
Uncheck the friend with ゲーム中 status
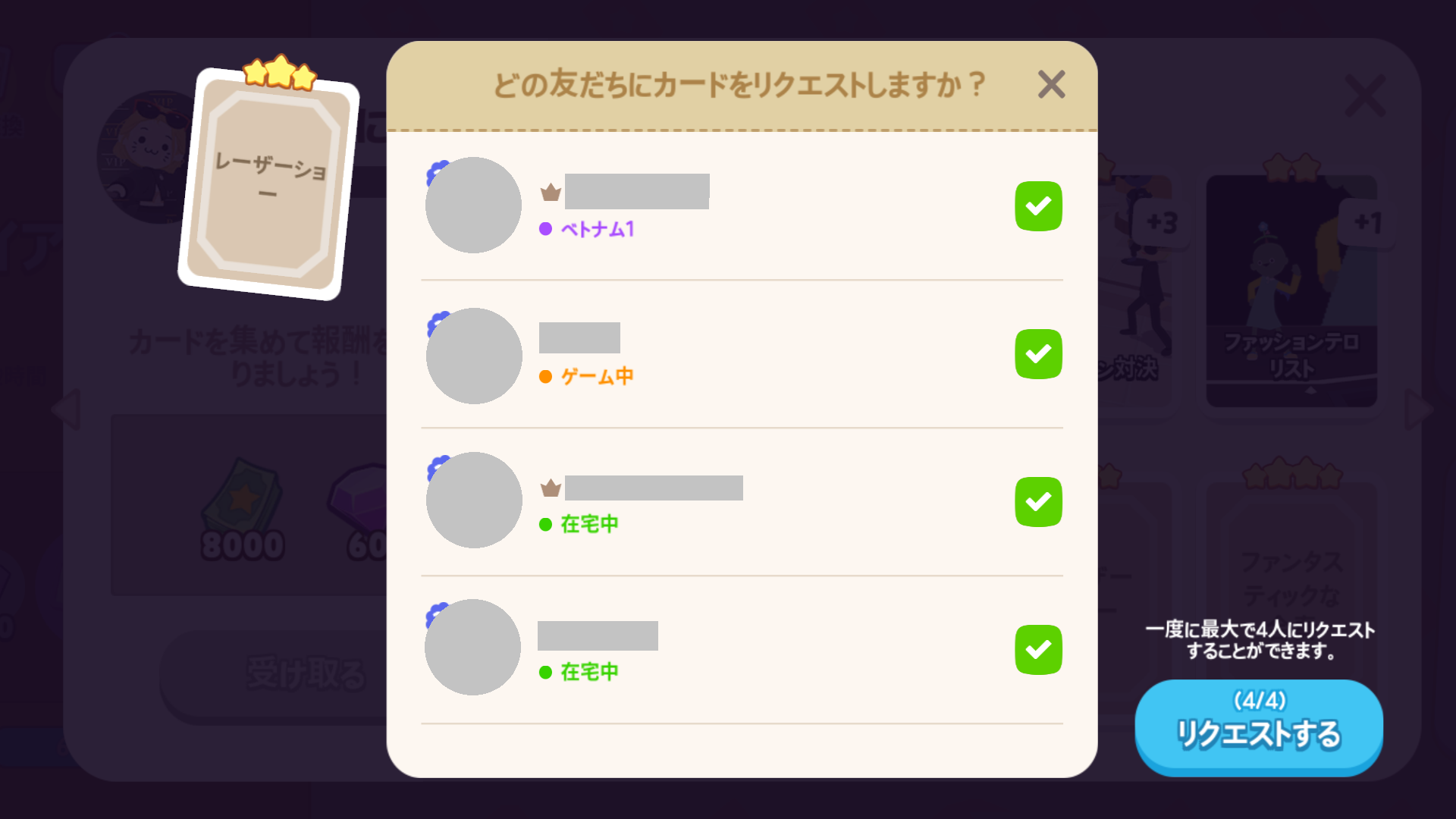[1038, 354]
